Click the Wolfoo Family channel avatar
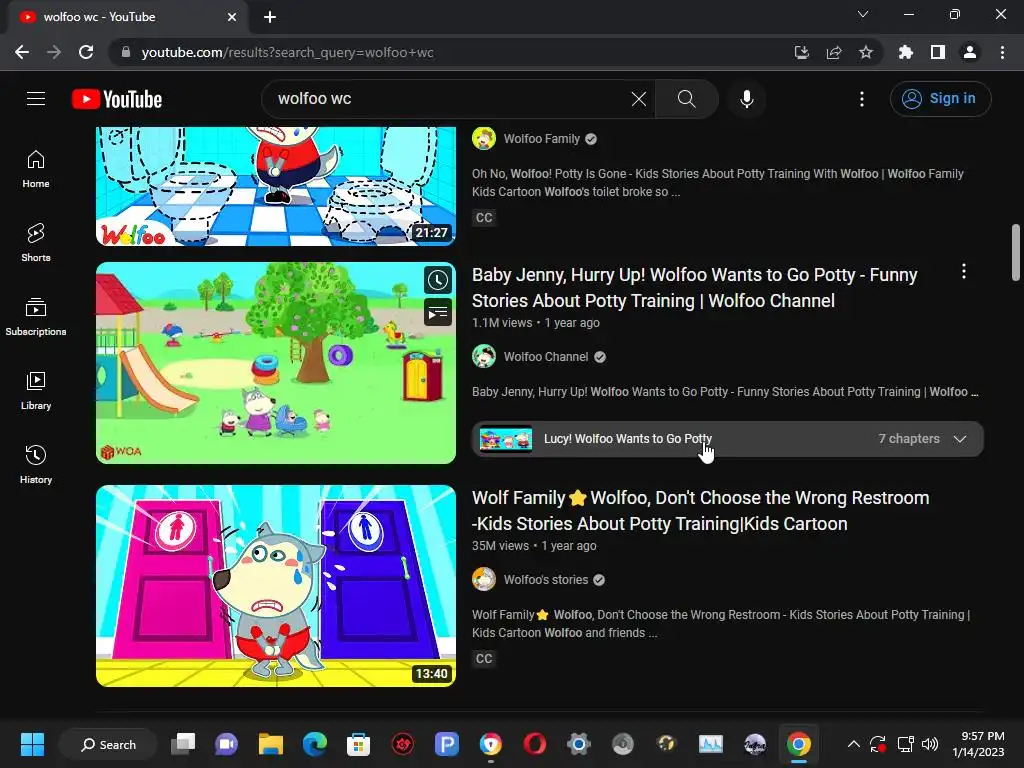Screen dimensions: 1024x768 [484, 138]
